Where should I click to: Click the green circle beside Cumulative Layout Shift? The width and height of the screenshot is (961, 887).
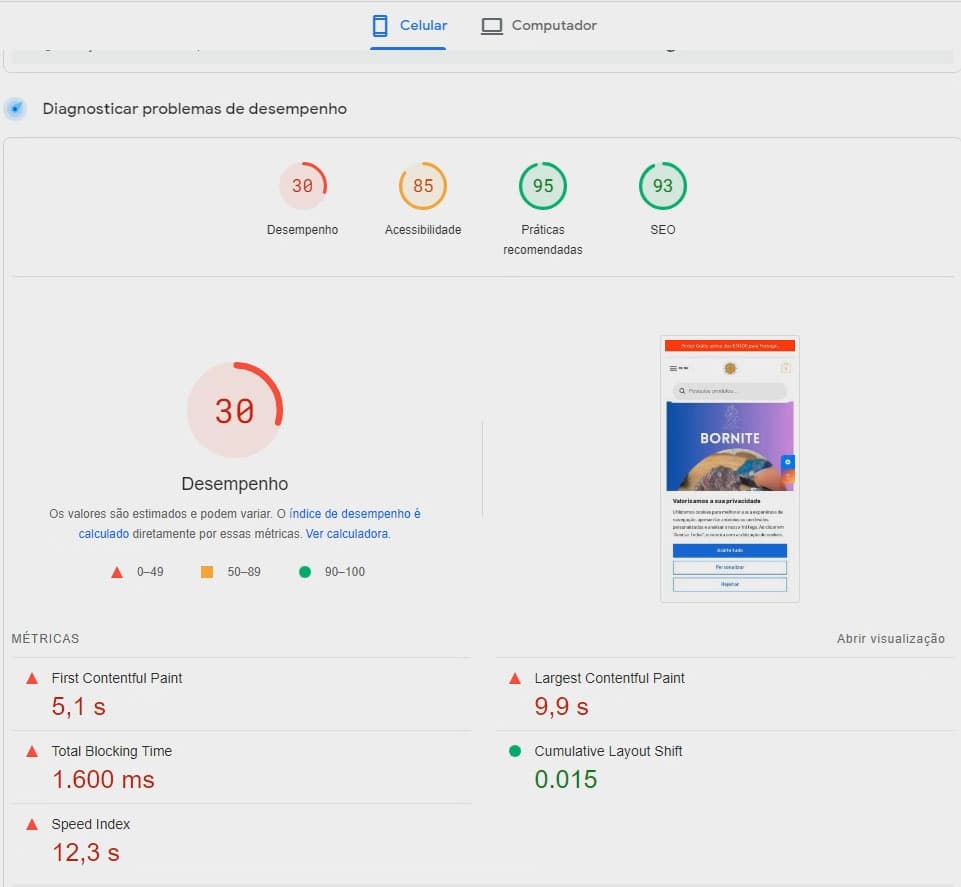pyautogui.click(x=516, y=751)
